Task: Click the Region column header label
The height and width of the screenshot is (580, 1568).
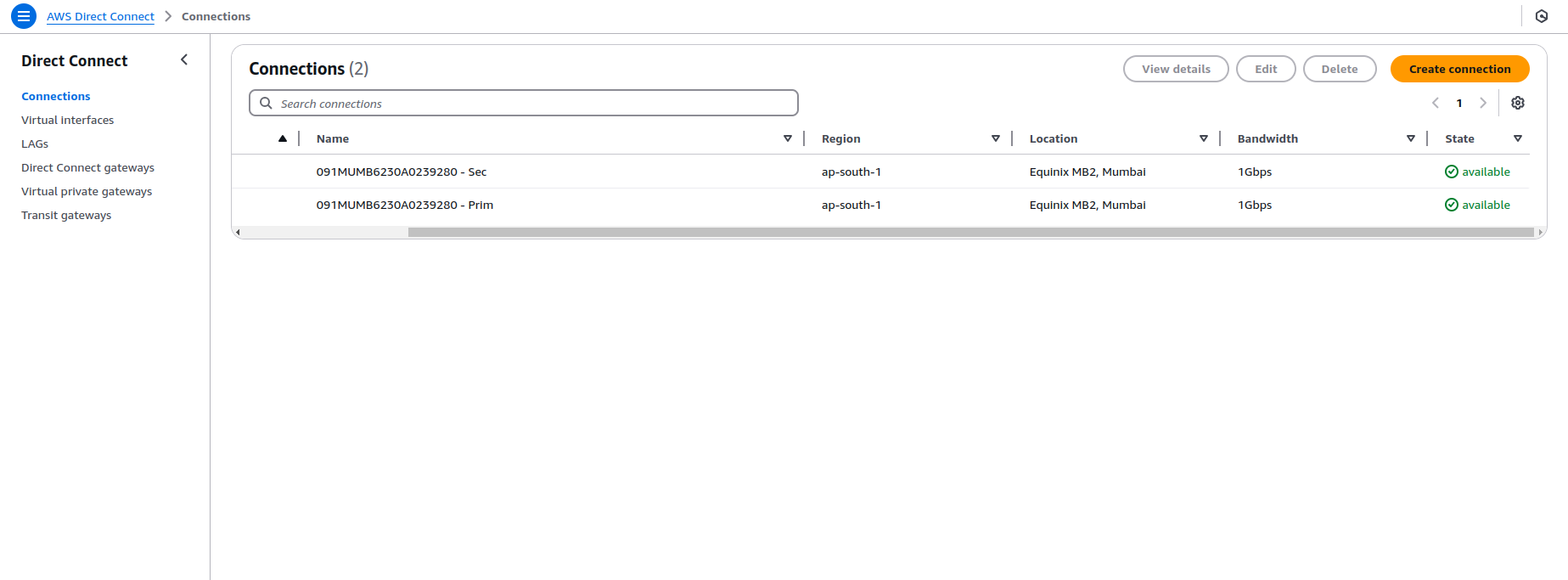Action: tap(841, 138)
